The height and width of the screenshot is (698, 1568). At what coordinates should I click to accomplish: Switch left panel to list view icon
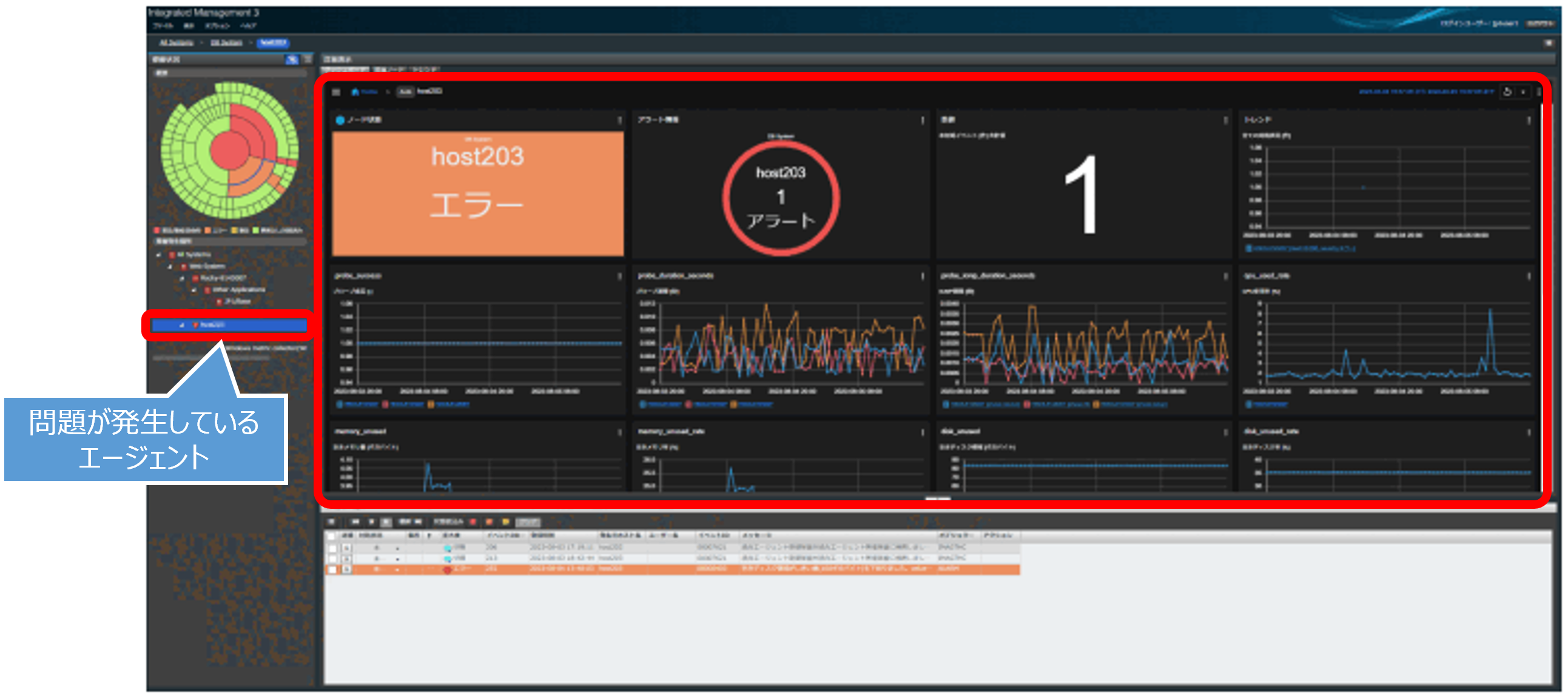tap(308, 59)
